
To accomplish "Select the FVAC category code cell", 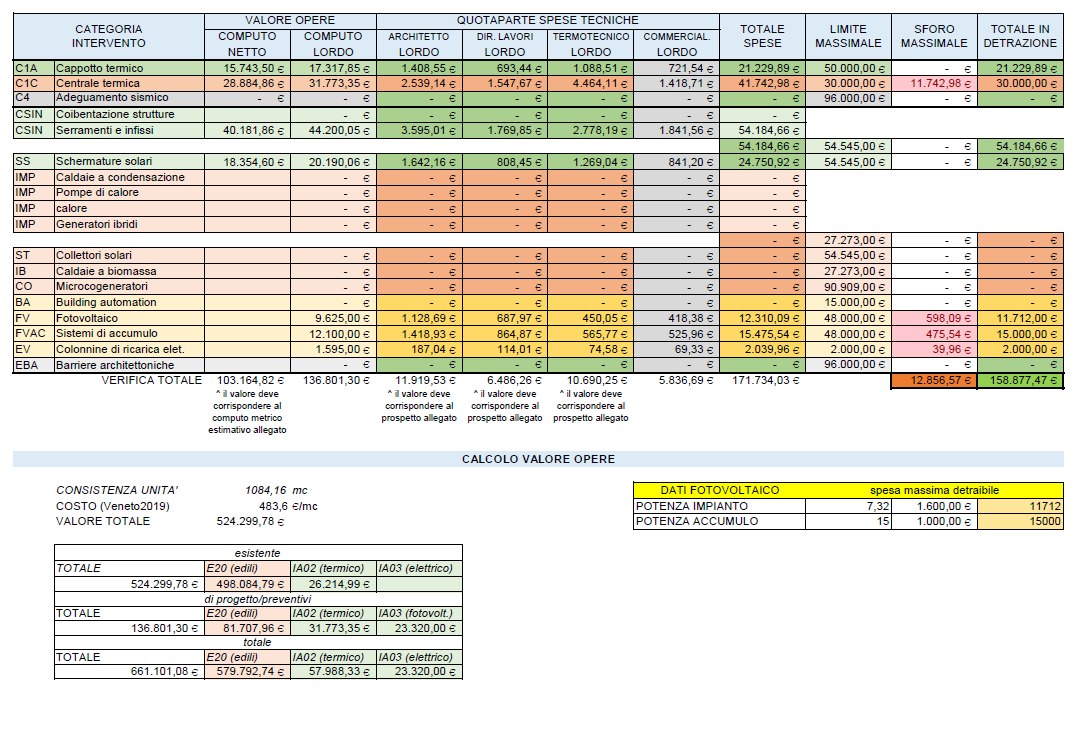I will (34, 334).
